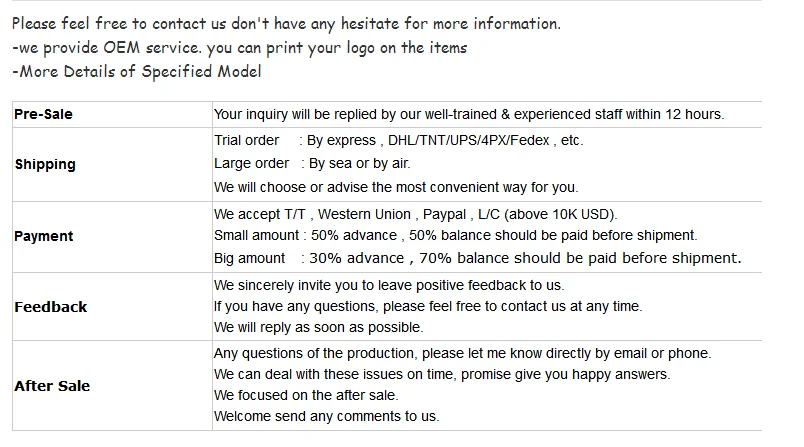Click the Small amount 50% advance line
Image resolution: width=804 pixels, height=447 pixels.
pyautogui.click(x=455, y=236)
